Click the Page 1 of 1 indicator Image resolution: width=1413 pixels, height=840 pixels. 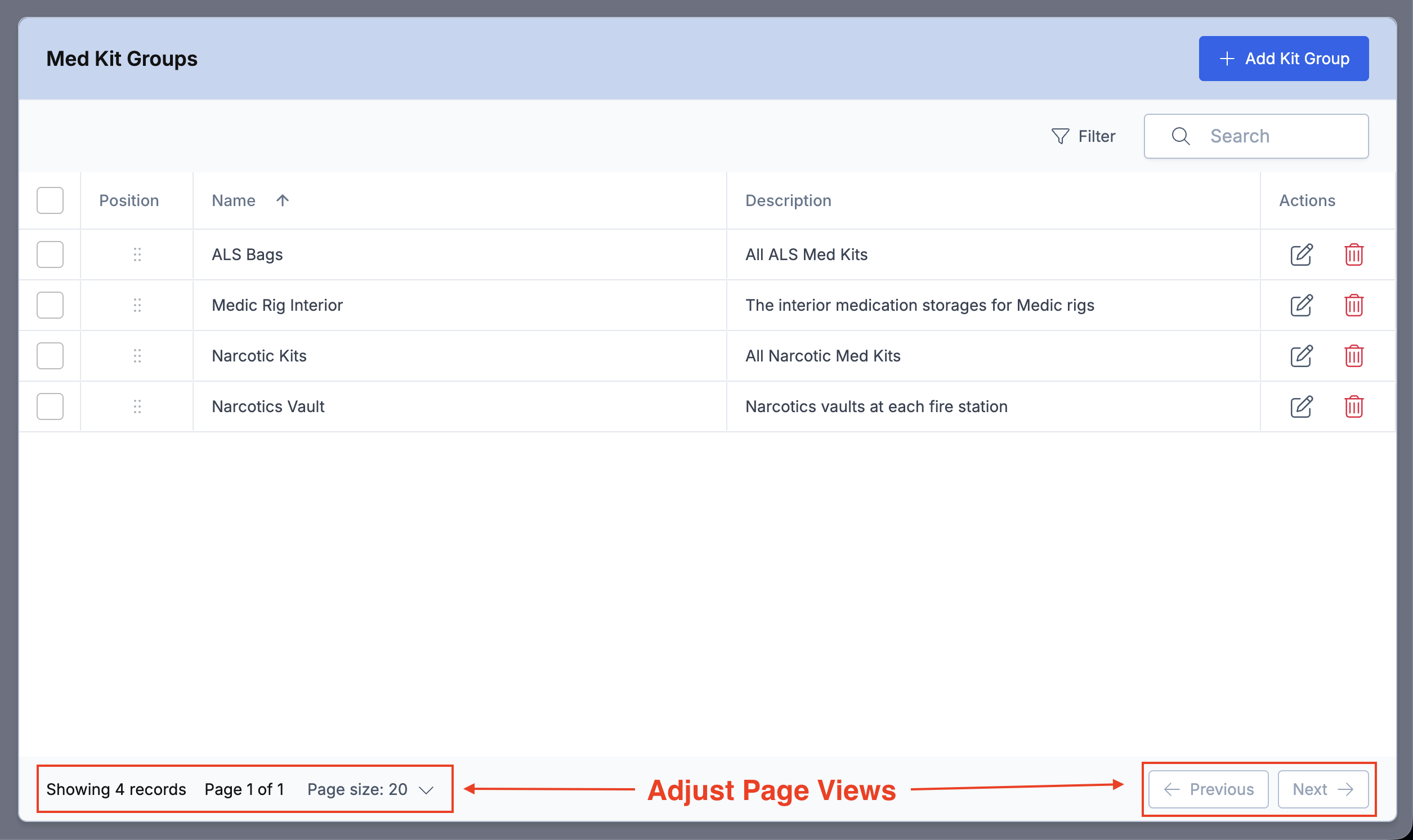[244, 790]
